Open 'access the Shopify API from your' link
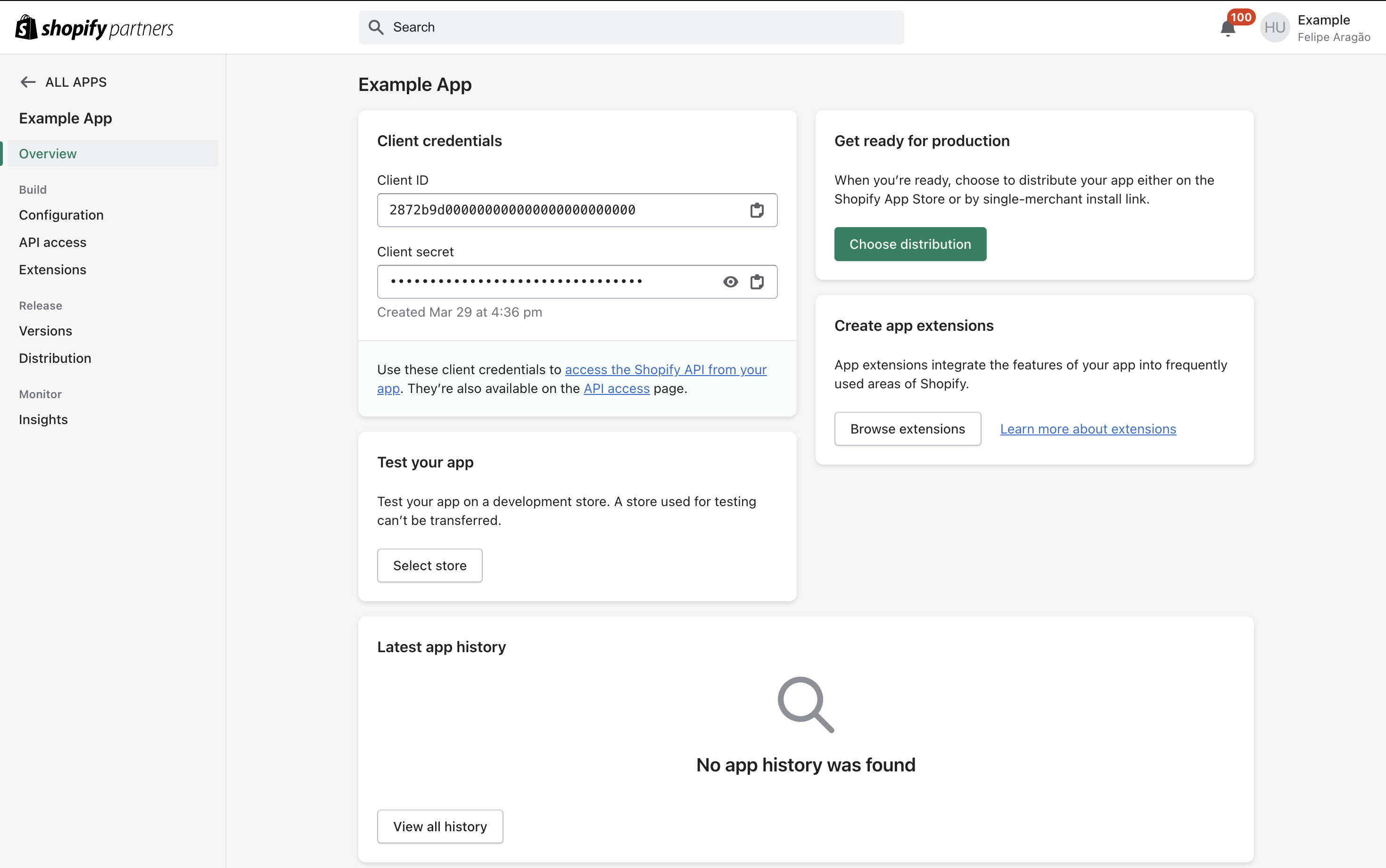The image size is (1386, 868). [666, 370]
